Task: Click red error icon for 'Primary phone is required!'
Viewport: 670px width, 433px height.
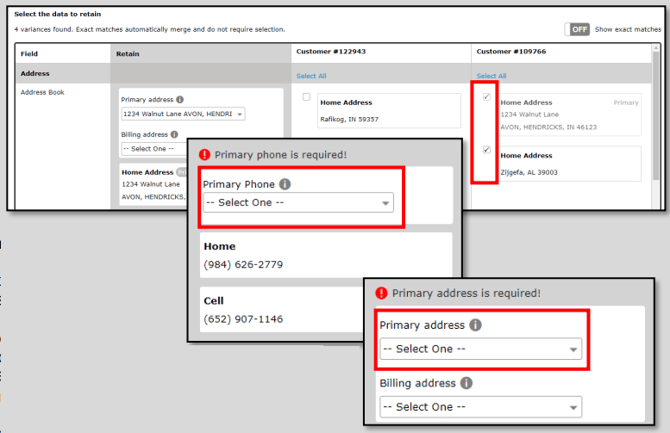Action: click(x=205, y=154)
